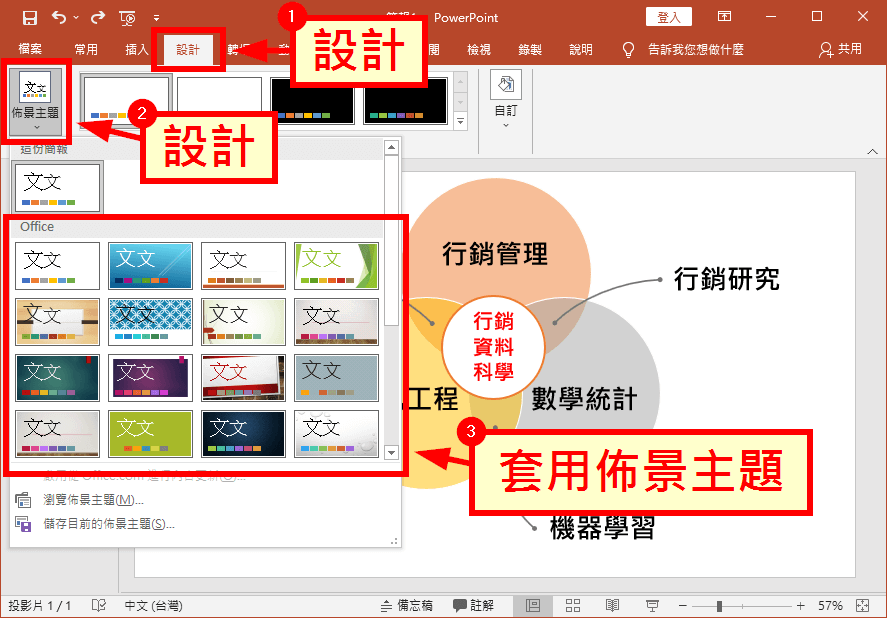This screenshot has height=618, width=887.
Task: Apply the dark teal theme
Action: tap(57, 378)
